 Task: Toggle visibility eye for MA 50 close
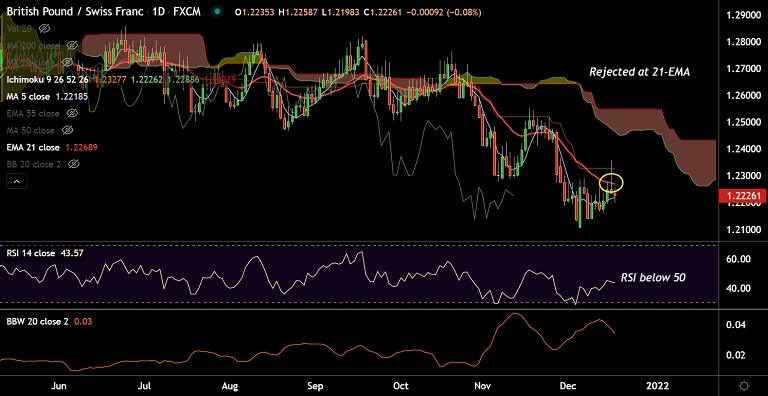(x=68, y=130)
